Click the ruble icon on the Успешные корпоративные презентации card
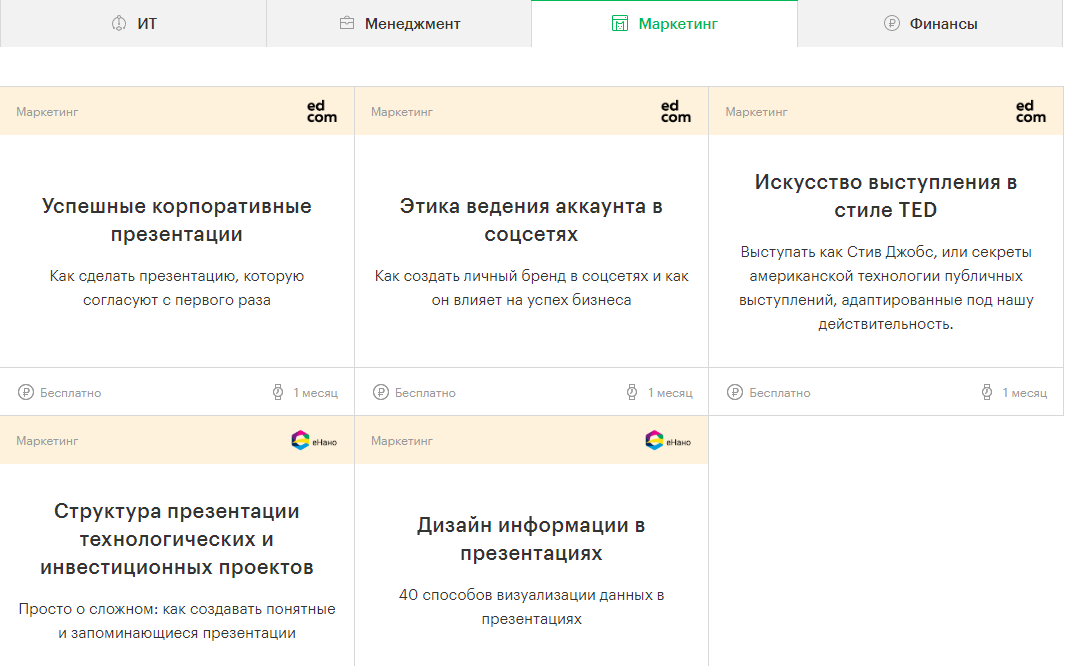Image resolution: width=1065 pixels, height=666 pixels. pos(25,393)
